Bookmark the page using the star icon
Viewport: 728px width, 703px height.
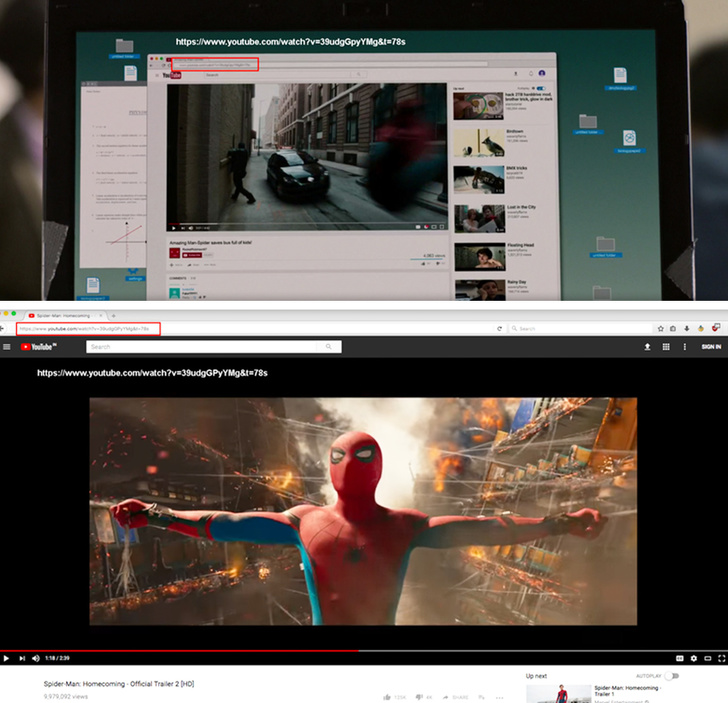(x=660, y=328)
